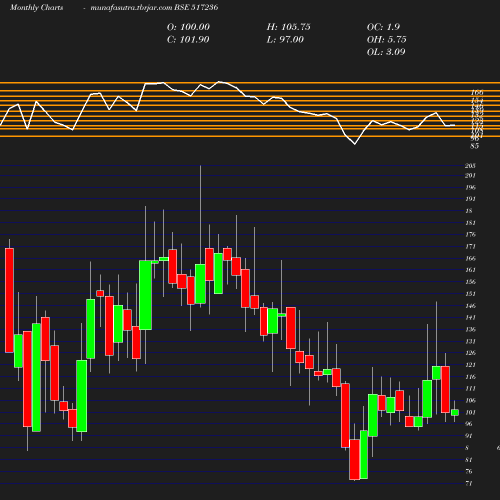Image resolution: width=500 pixels, height=500 pixels.
Task: Select the 171 price axis label
Action: click(470, 247)
